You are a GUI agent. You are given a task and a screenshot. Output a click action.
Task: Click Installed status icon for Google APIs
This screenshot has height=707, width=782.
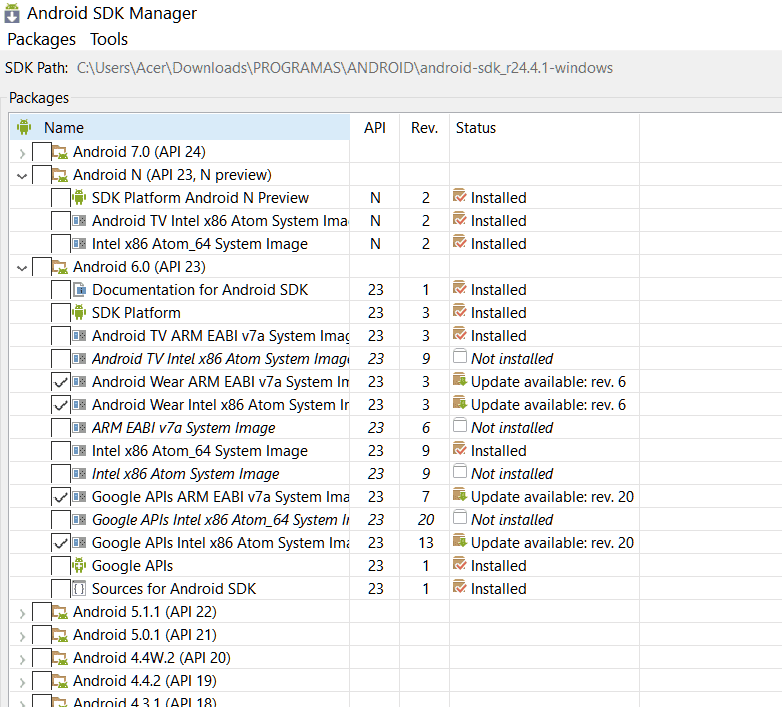[x=460, y=564]
